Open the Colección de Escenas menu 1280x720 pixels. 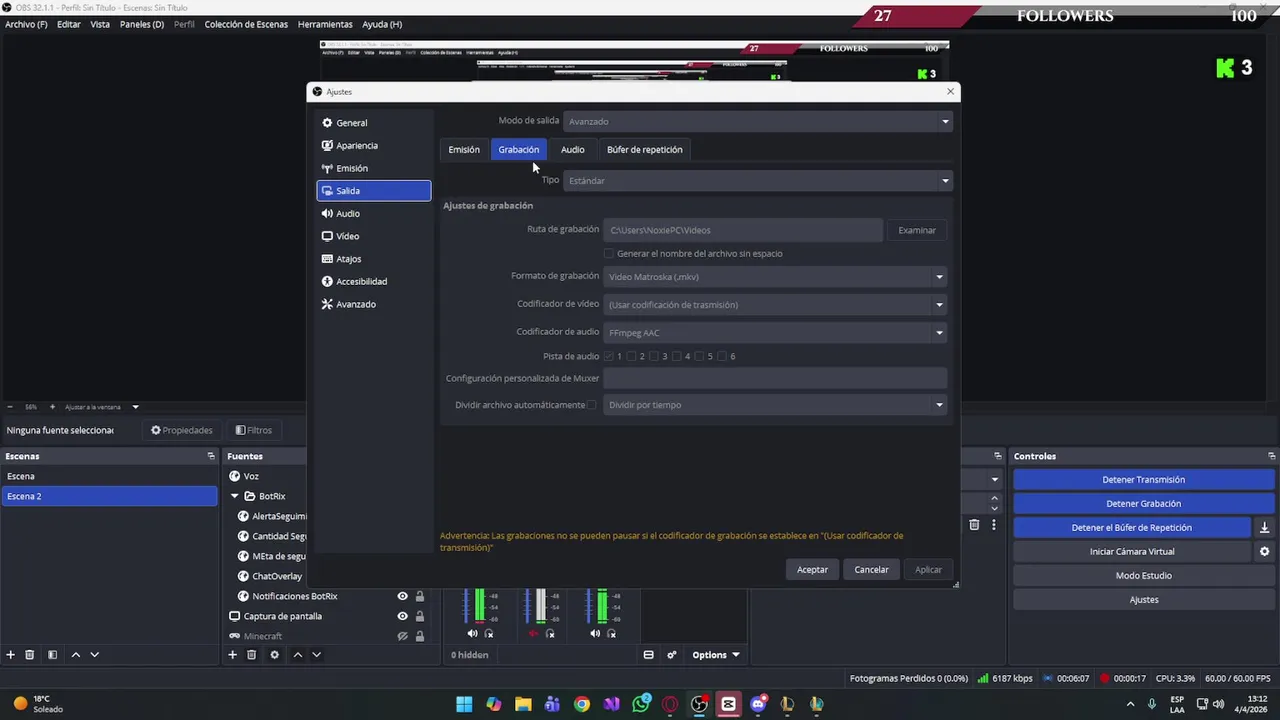coord(246,24)
